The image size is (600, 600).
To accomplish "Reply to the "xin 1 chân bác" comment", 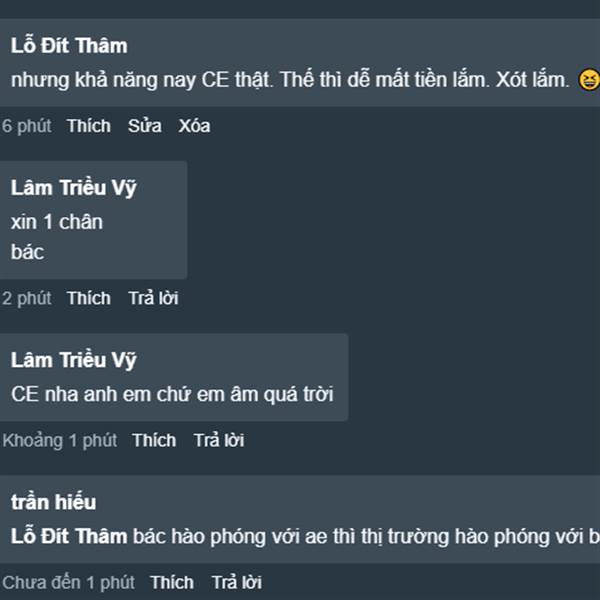I will pyautogui.click(x=153, y=298).
